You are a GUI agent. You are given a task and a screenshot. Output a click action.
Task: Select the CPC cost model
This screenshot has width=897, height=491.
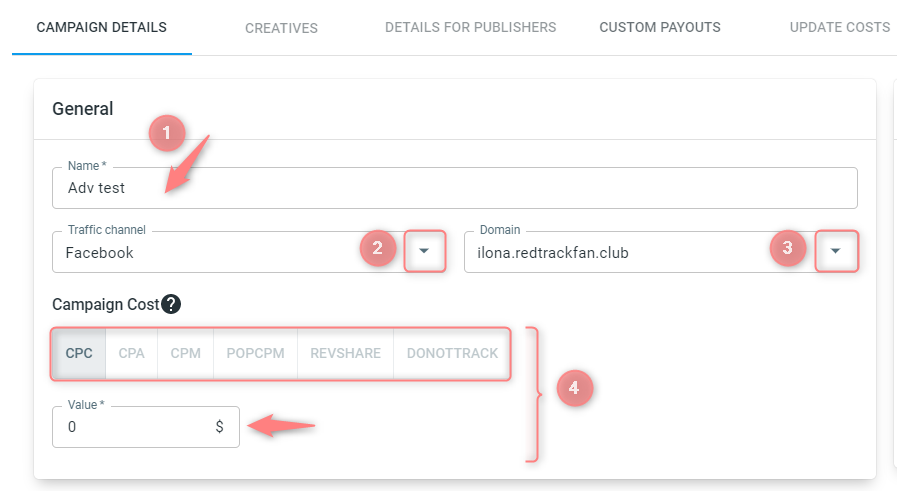79,354
